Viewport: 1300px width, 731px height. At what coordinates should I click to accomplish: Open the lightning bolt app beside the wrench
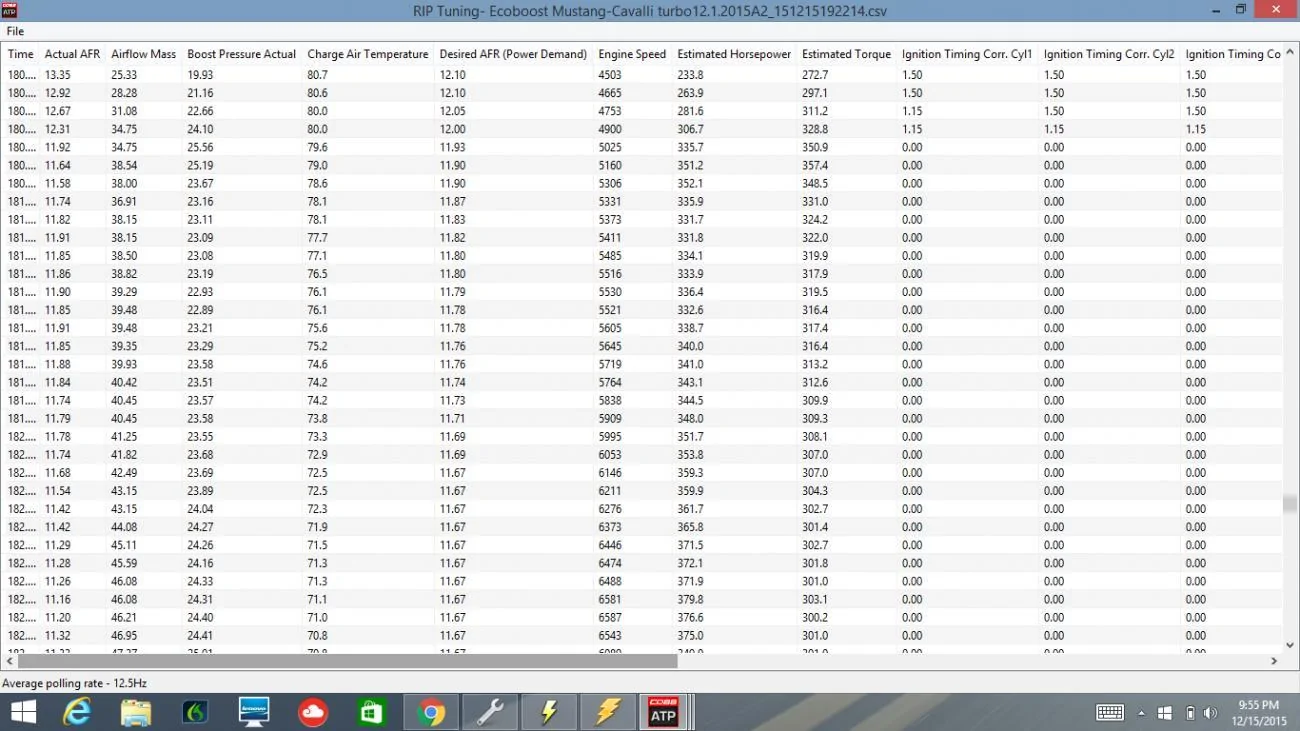pyautogui.click(x=549, y=712)
